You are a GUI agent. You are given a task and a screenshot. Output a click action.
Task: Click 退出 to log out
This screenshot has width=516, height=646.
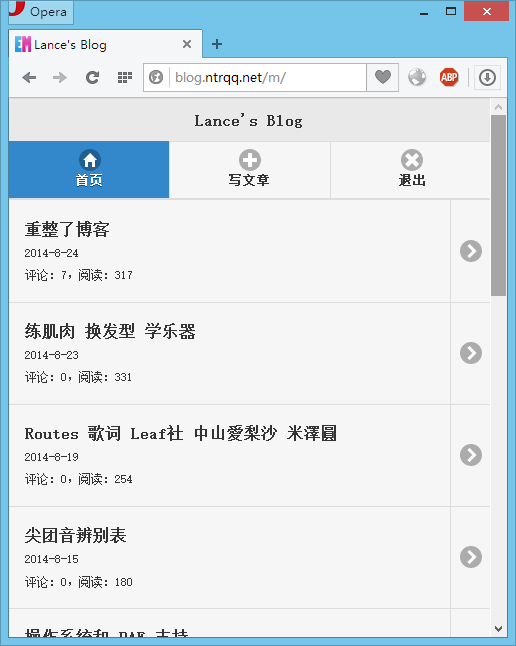(x=411, y=169)
